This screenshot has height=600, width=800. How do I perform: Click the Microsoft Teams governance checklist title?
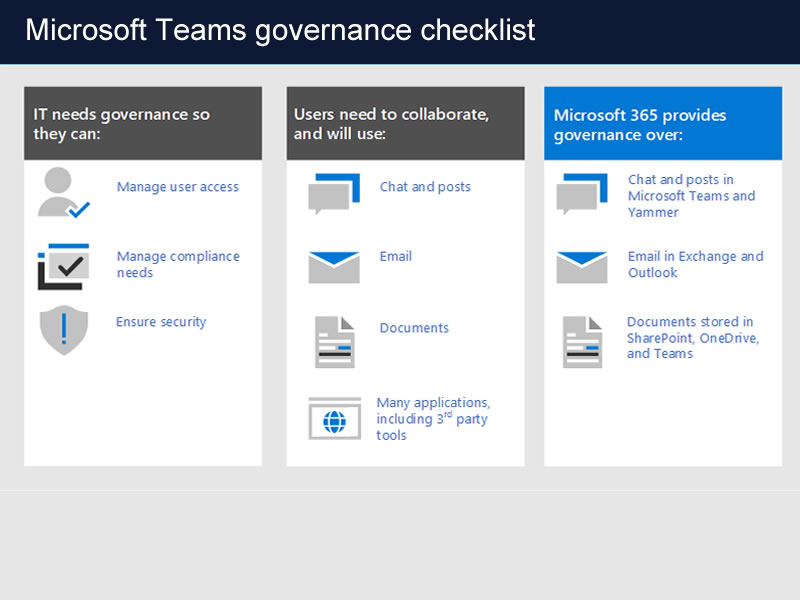click(280, 30)
